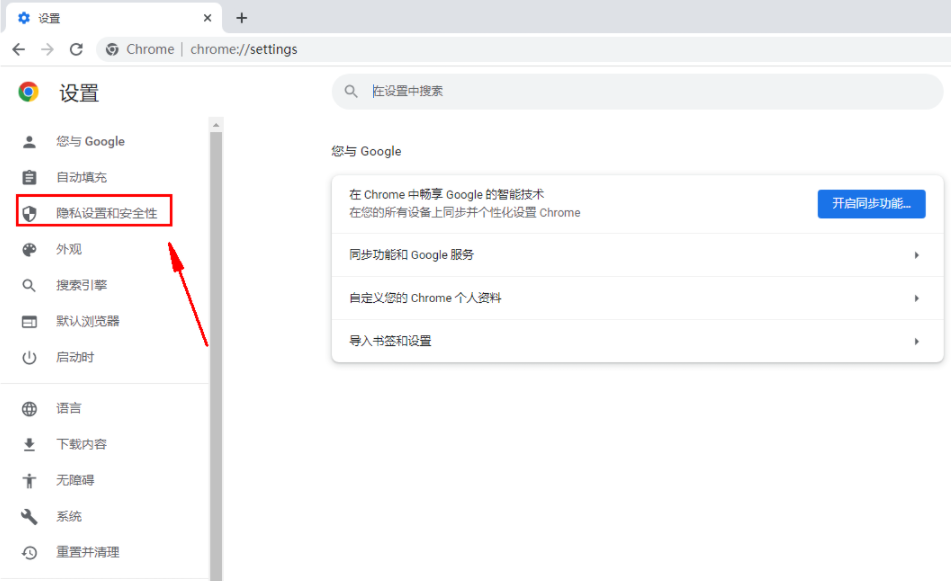This screenshot has height=581, width=951.
Task: Click the 您与 Google section heading
Action: (366, 151)
